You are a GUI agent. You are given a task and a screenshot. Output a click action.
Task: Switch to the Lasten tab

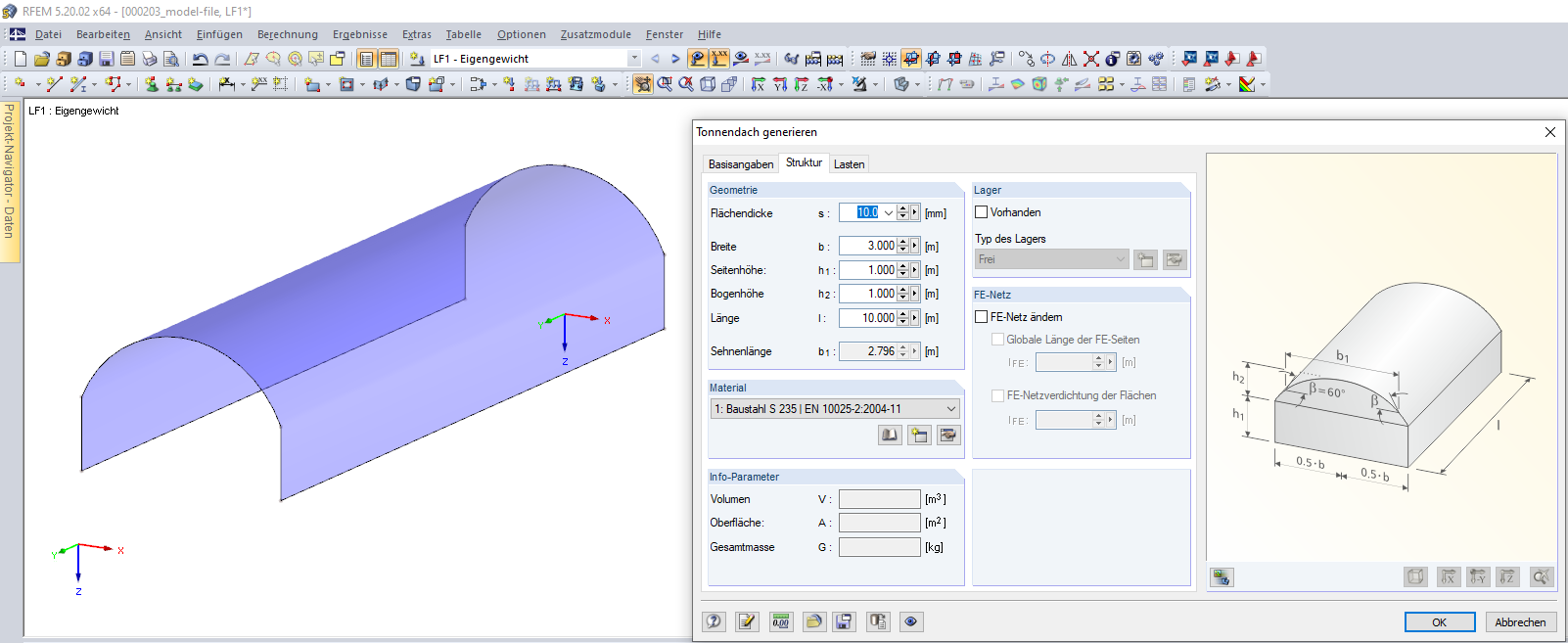click(849, 164)
